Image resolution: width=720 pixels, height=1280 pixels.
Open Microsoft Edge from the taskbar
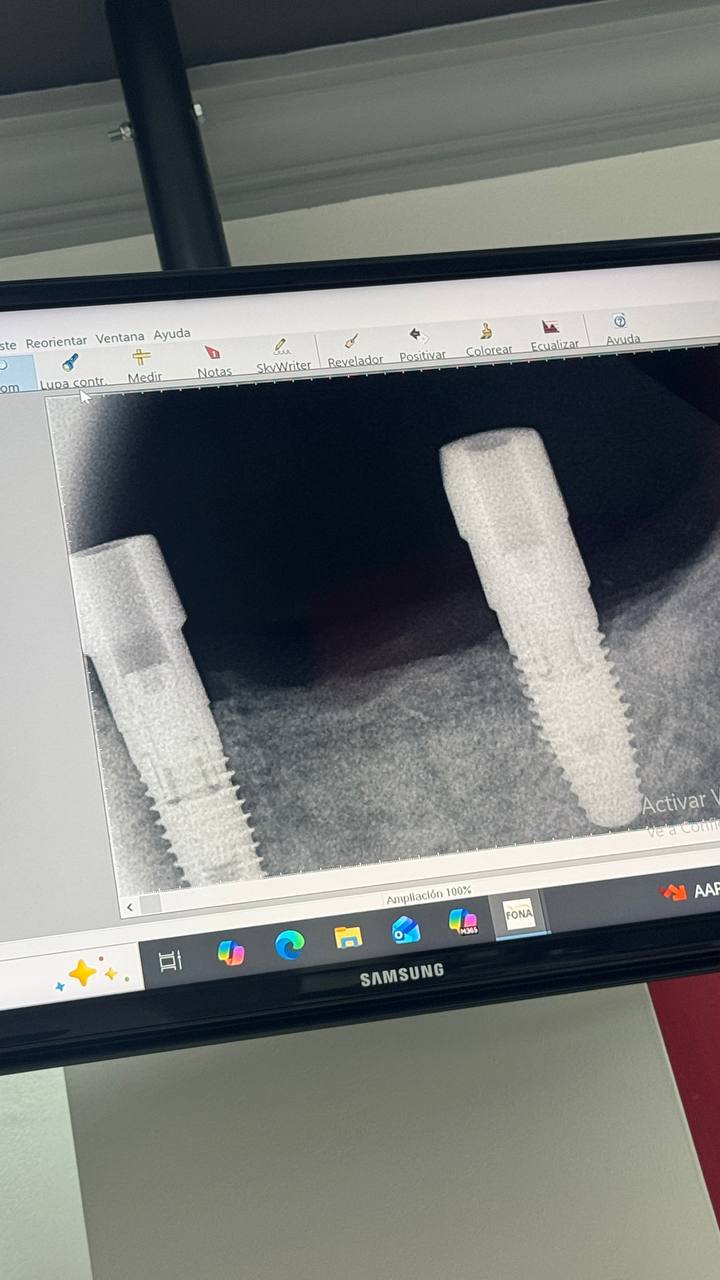(289, 945)
